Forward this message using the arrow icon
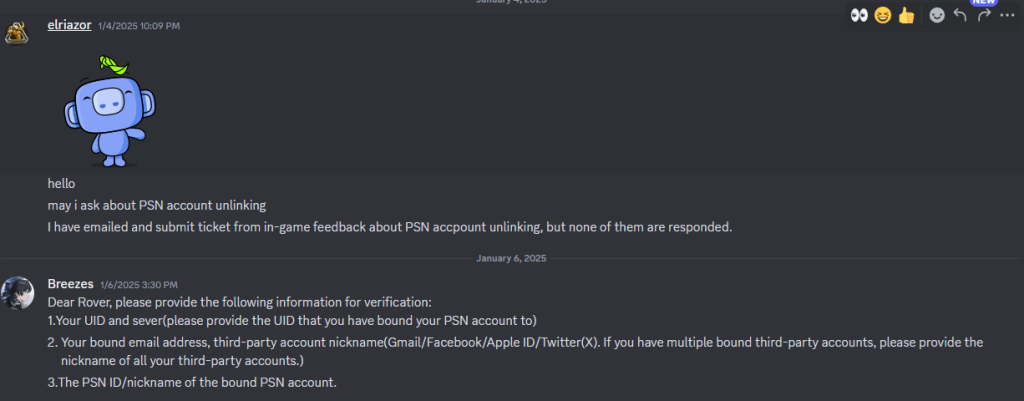The width and height of the screenshot is (1024, 401). (x=984, y=16)
